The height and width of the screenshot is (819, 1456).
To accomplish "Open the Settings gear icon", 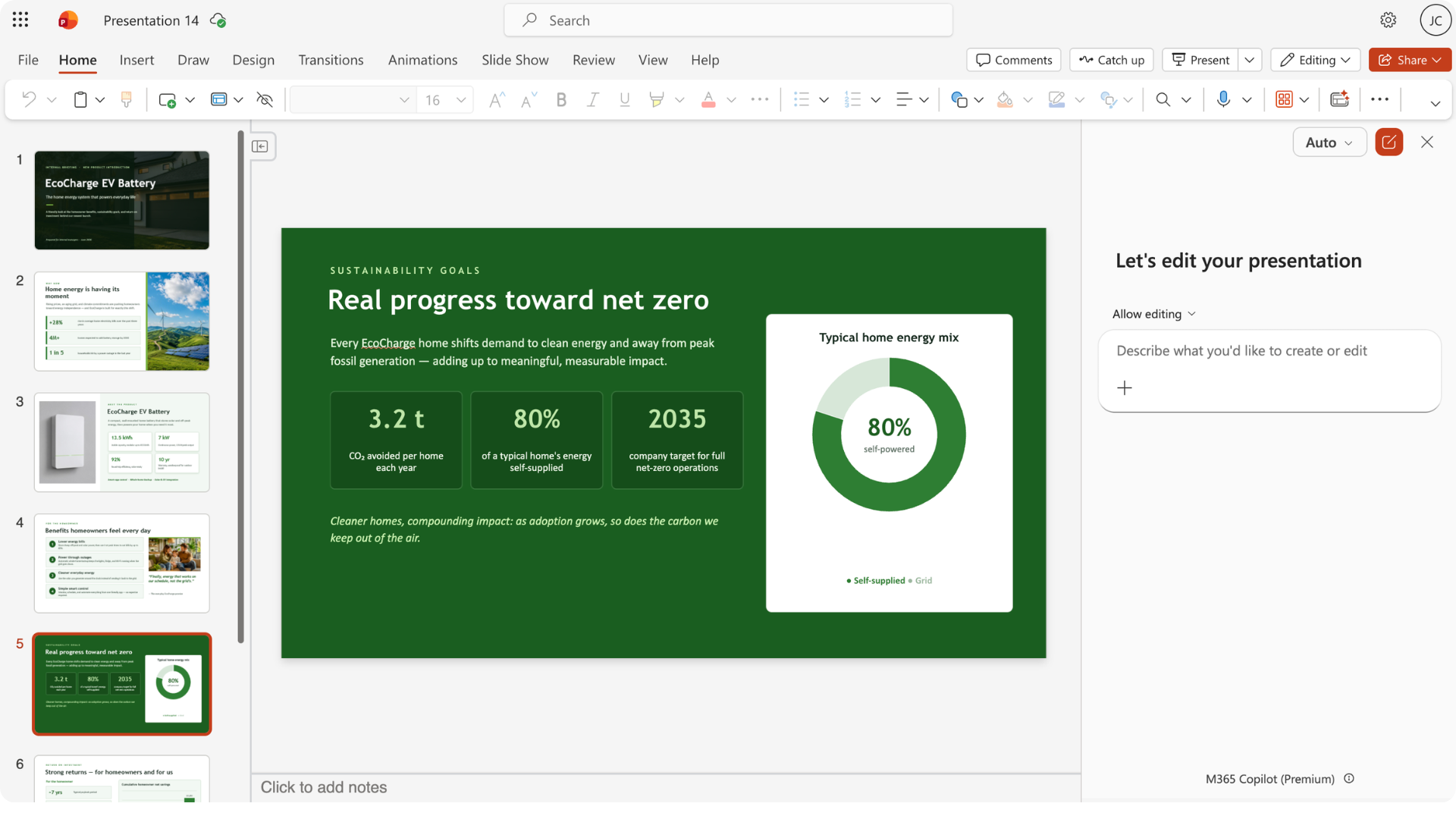I will tap(1388, 20).
